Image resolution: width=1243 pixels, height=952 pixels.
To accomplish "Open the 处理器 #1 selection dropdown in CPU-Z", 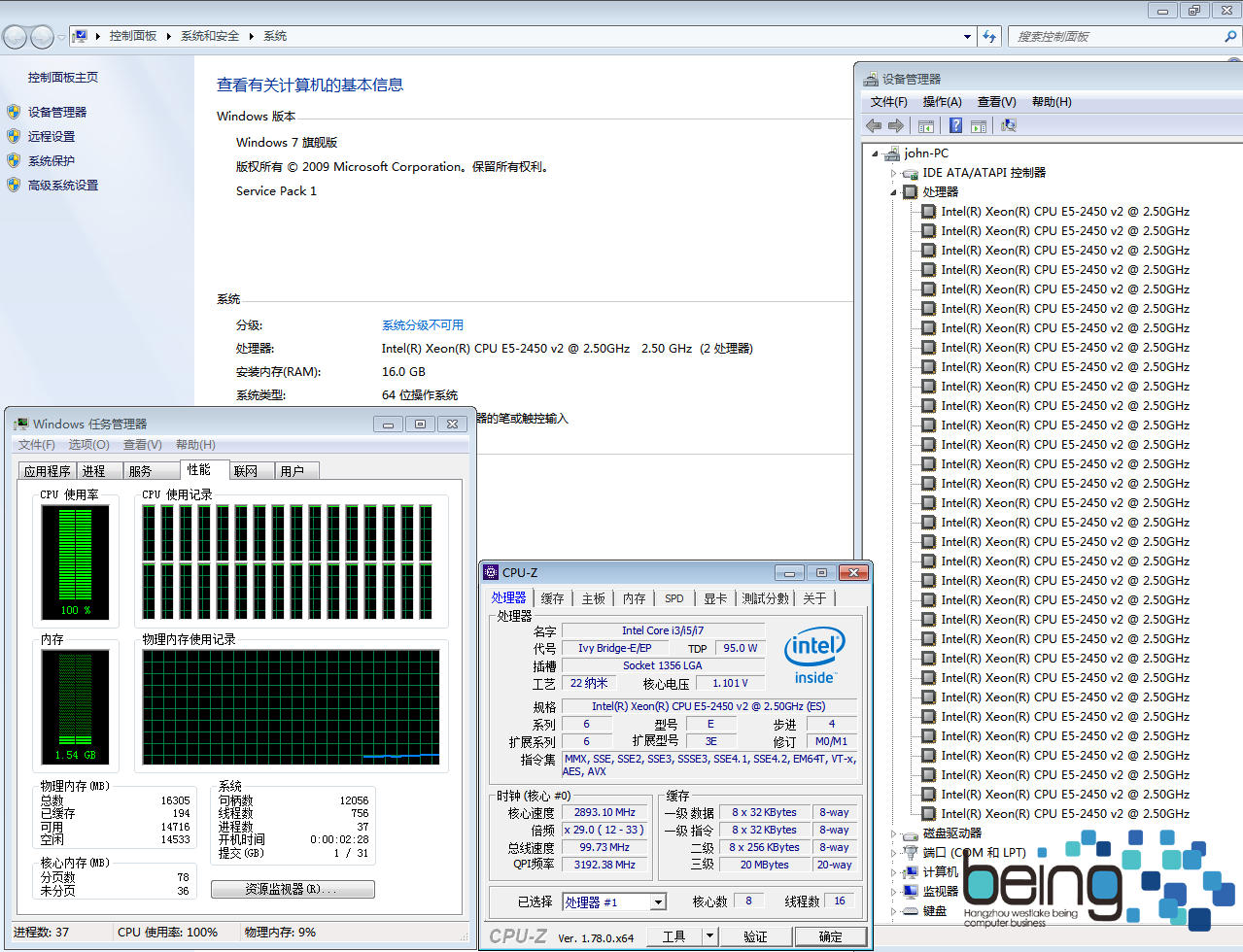I will (658, 902).
